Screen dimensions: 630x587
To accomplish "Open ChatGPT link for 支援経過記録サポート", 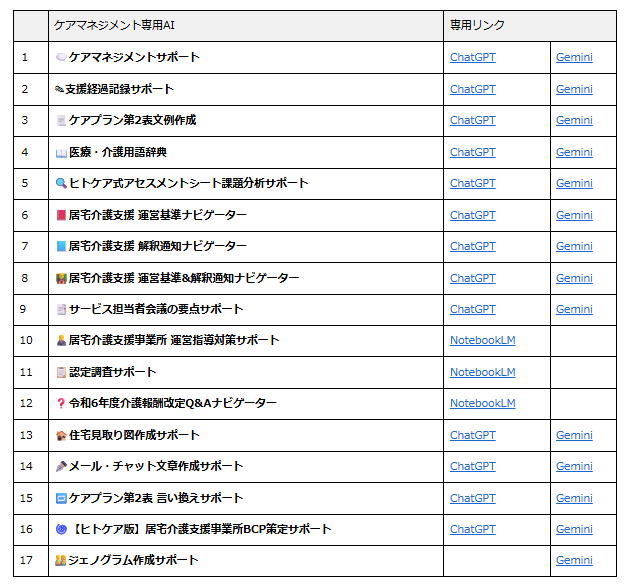I will 472,89.
